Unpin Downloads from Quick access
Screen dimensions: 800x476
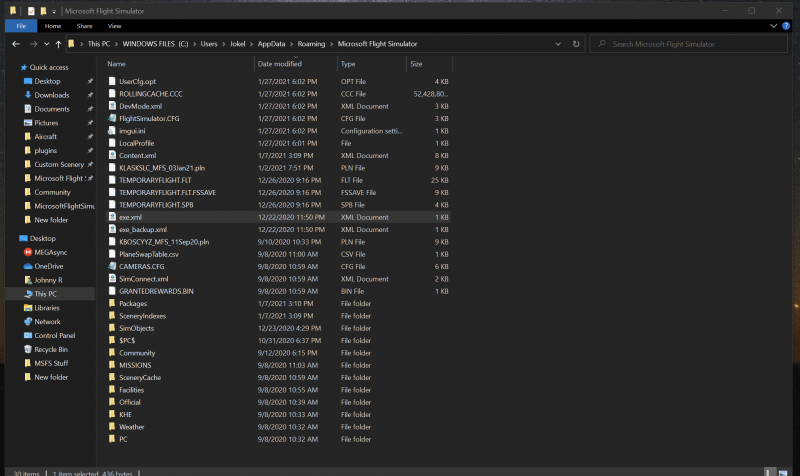pos(90,95)
